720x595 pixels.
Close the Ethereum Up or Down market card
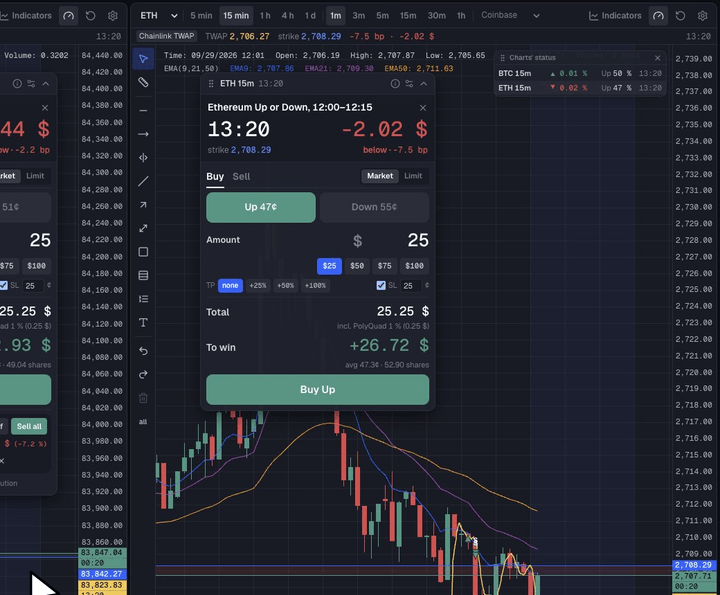pos(423,107)
